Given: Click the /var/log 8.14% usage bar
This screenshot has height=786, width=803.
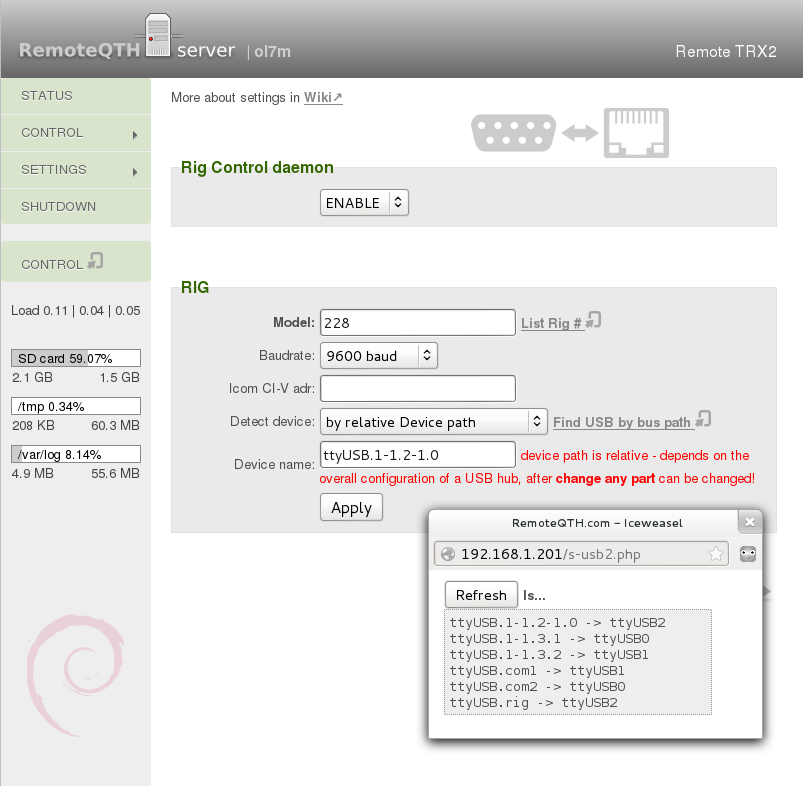Looking at the screenshot, I should pyautogui.click(x=76, y=454).
